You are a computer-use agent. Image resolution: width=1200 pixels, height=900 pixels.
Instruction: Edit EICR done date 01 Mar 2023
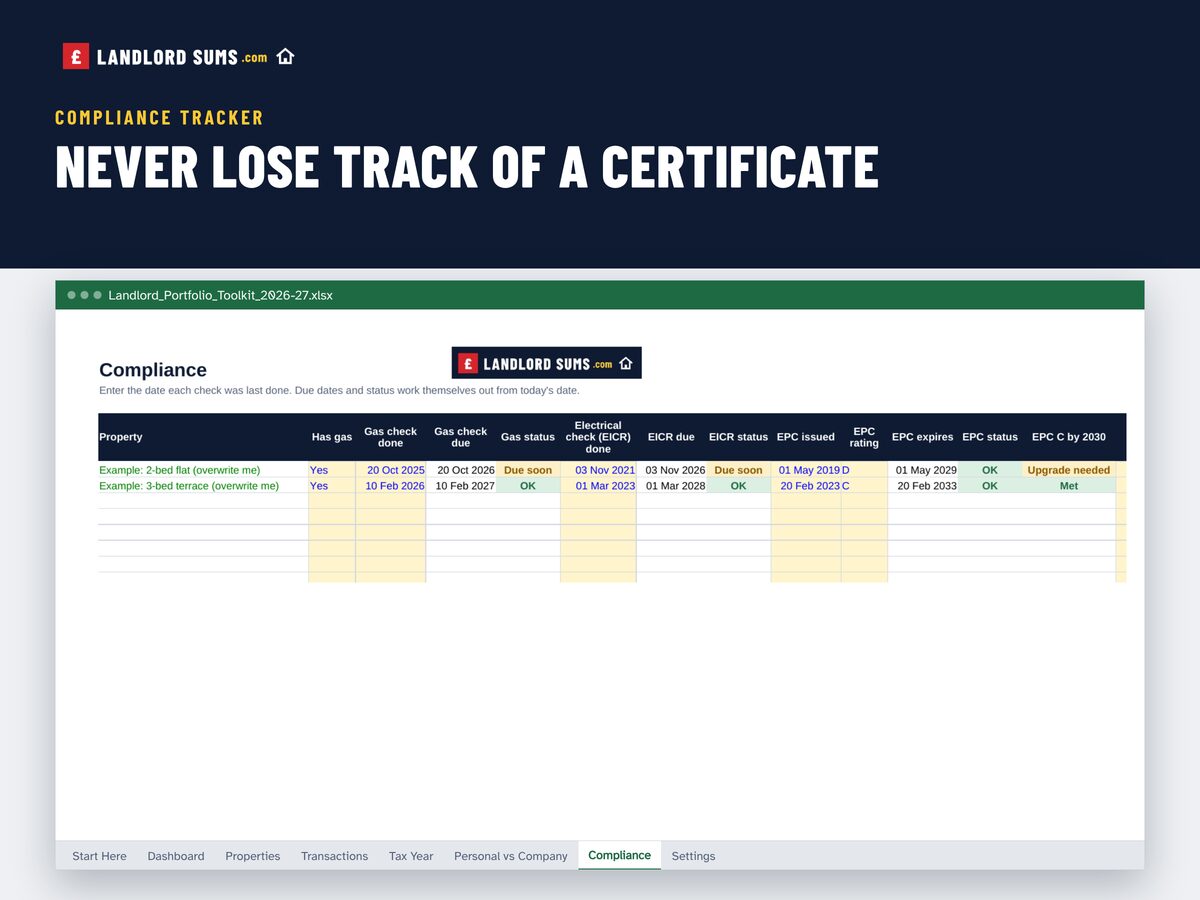click(x=598, y=486)
